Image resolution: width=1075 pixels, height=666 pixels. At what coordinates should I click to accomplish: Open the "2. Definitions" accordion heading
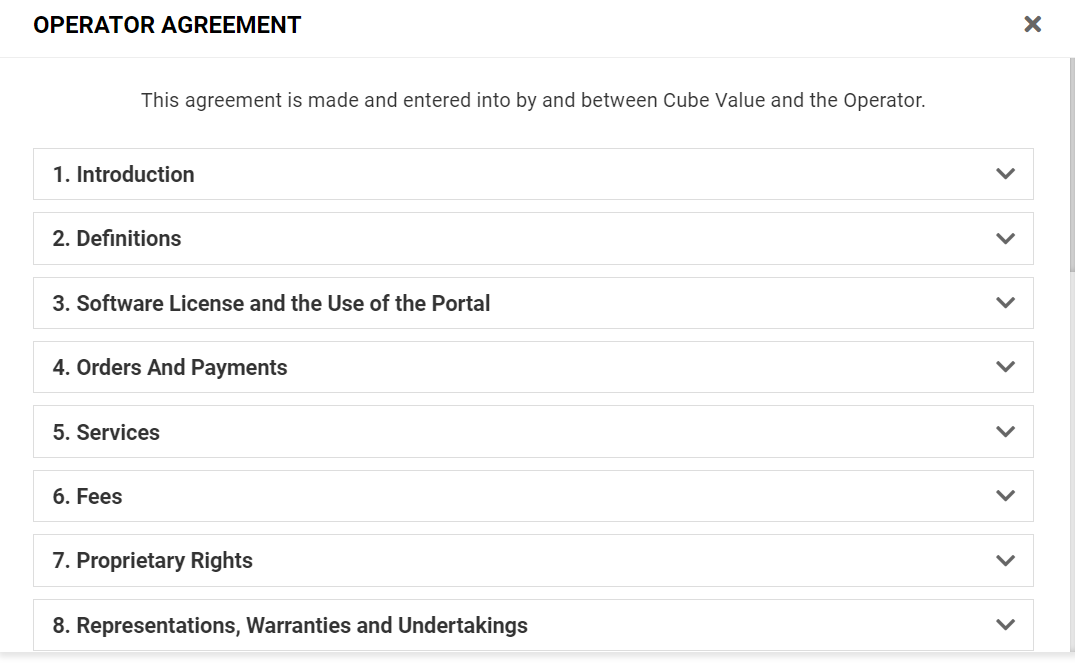click(117, 239)
